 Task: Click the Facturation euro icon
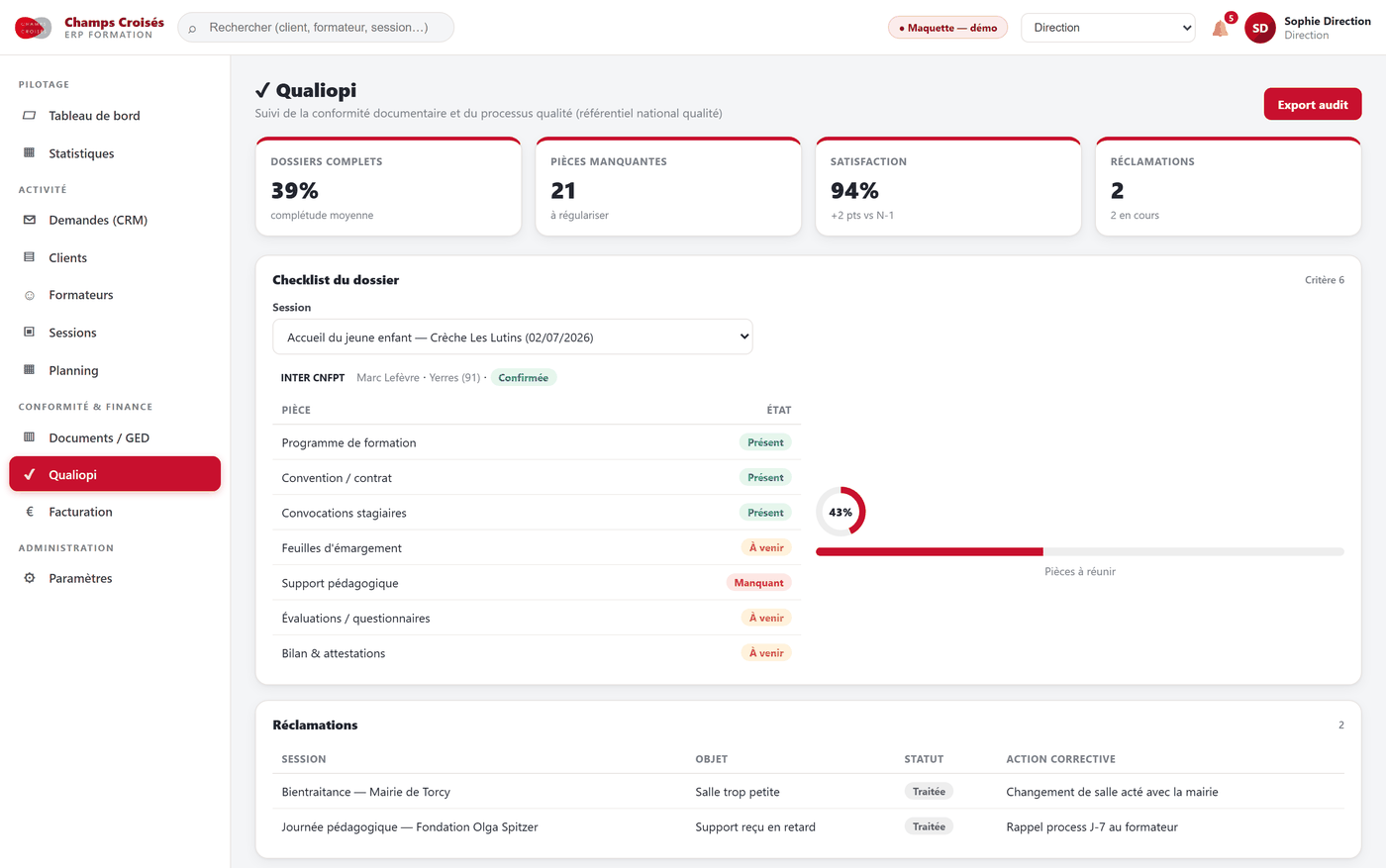[x=29, y=512]
